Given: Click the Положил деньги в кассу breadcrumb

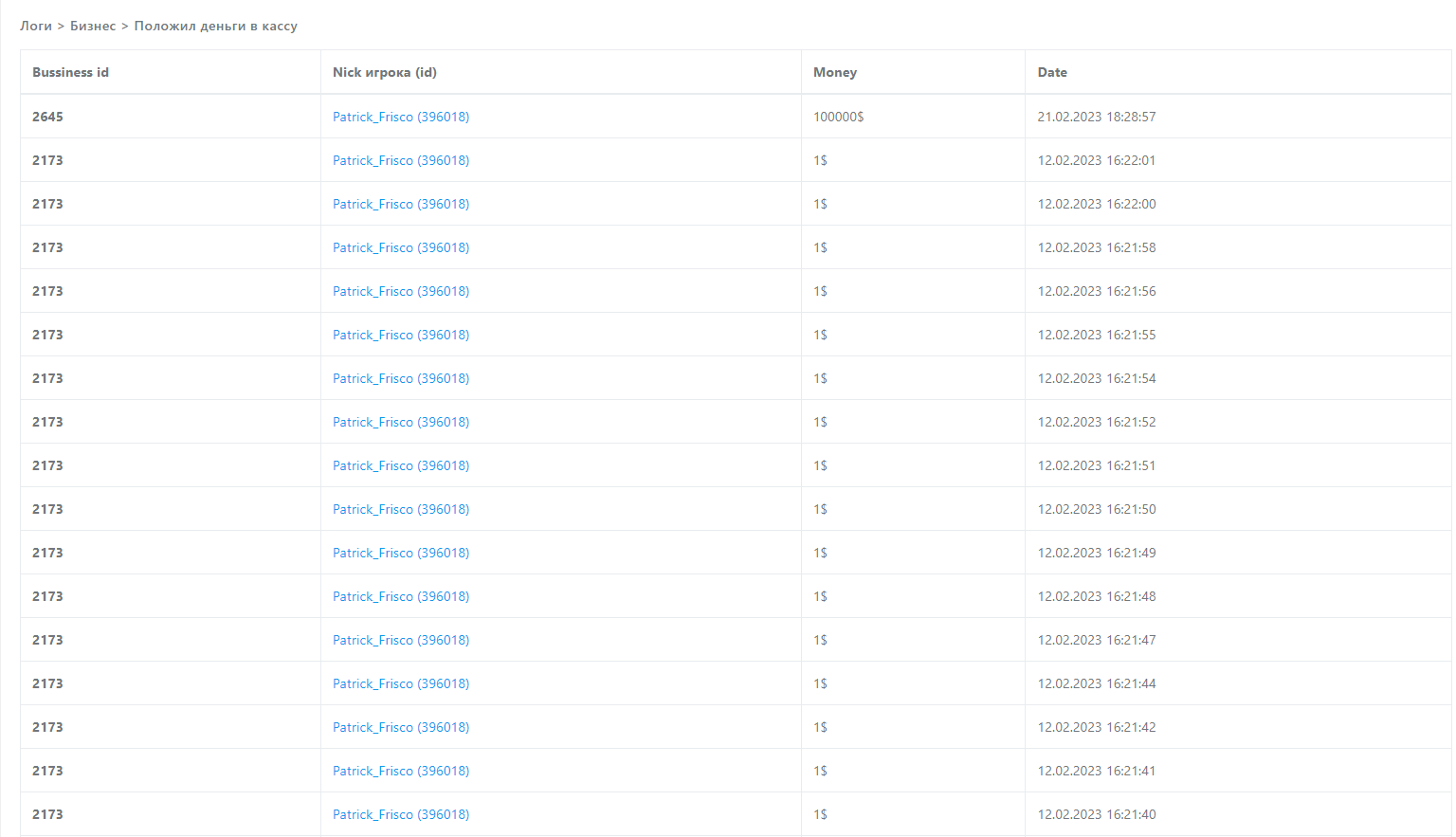Looking at the screenshot, I should click(x=215, y=26).
